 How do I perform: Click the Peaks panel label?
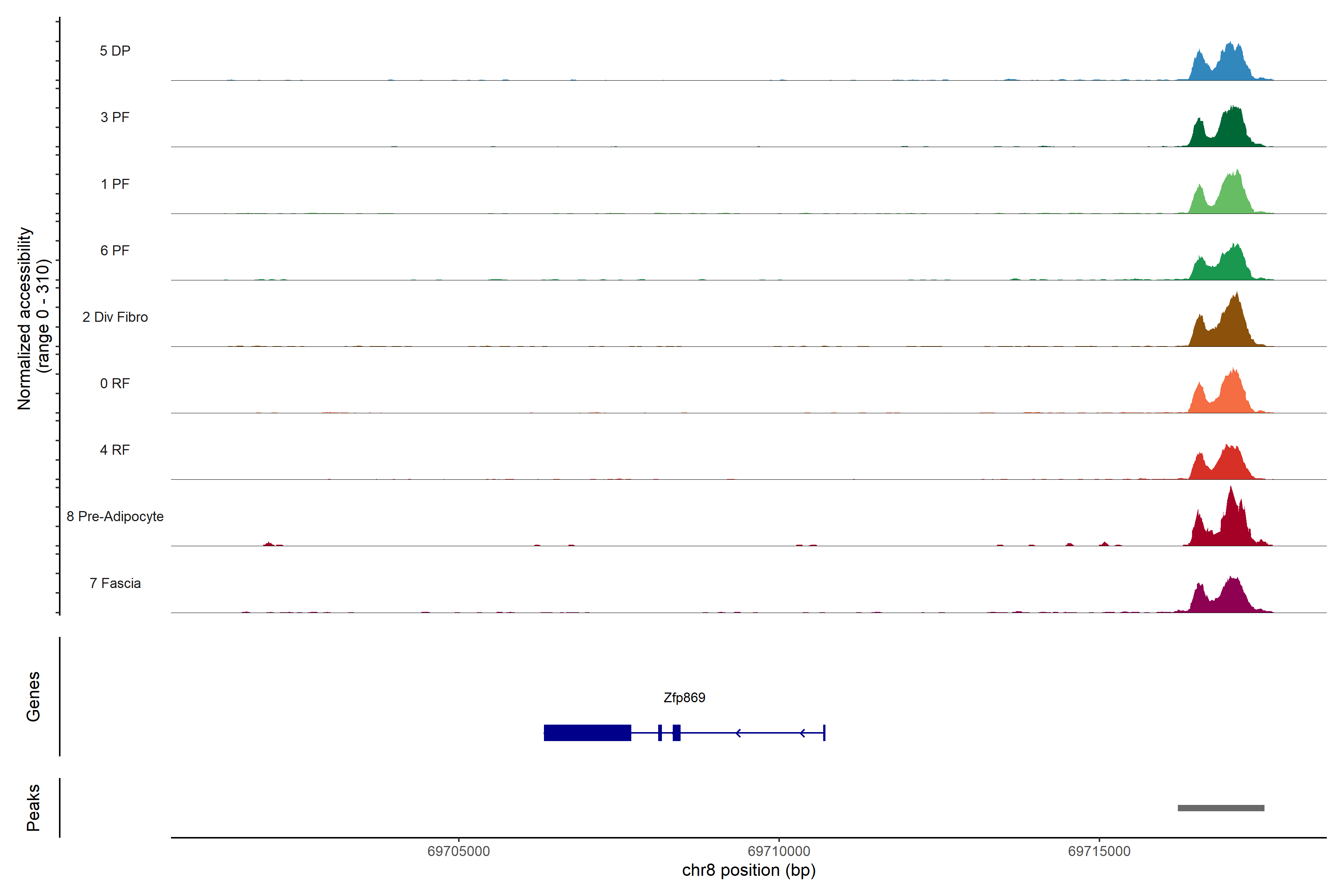click(33, 808)
